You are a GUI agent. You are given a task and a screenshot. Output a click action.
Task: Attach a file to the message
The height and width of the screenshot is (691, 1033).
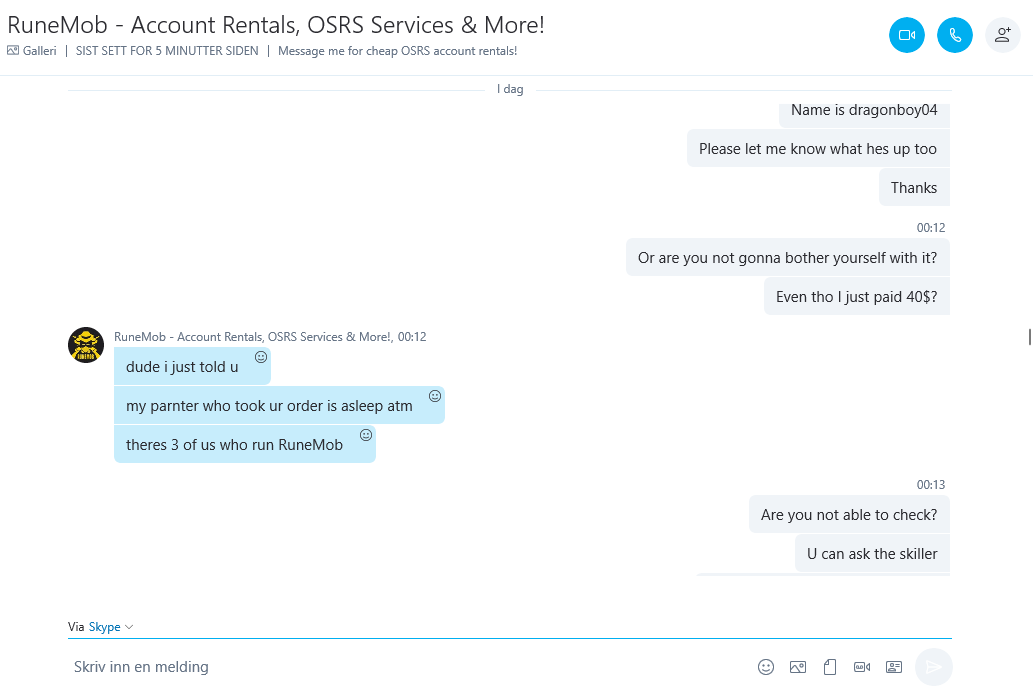click(x=830, y=667)
